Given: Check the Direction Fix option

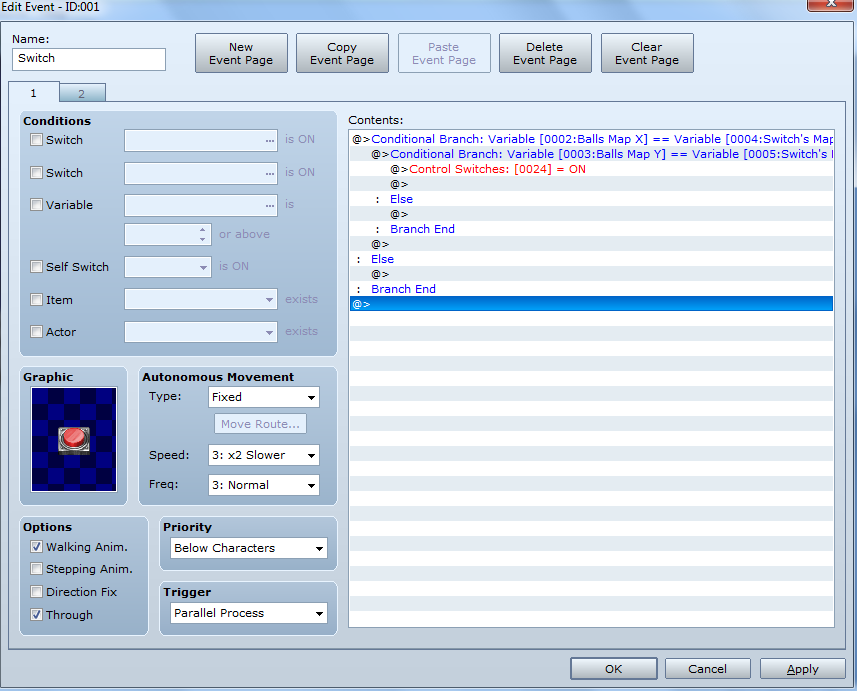Looking at the screenshot, I should tap(37, 592).
